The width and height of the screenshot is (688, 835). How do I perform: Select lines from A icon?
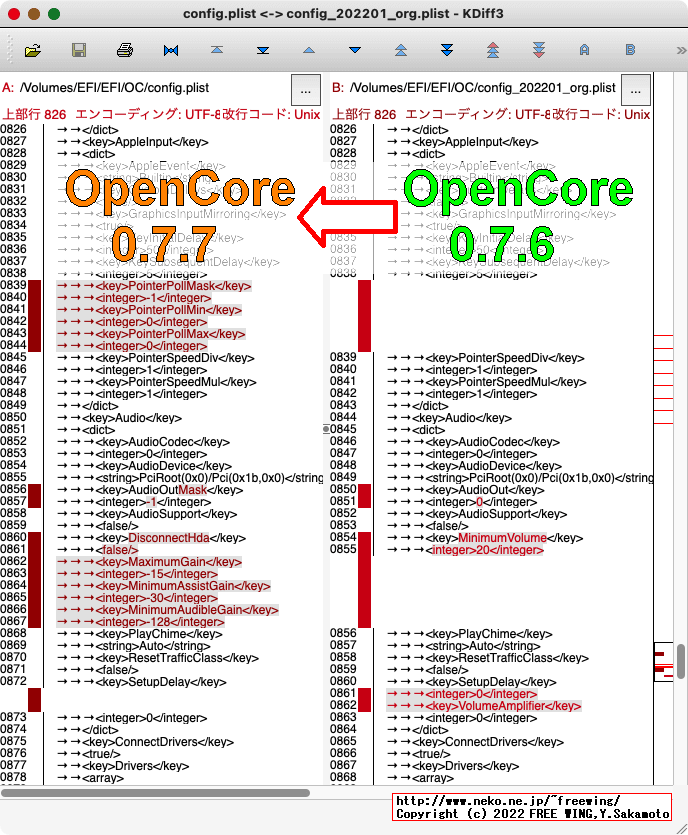[585, 50]
